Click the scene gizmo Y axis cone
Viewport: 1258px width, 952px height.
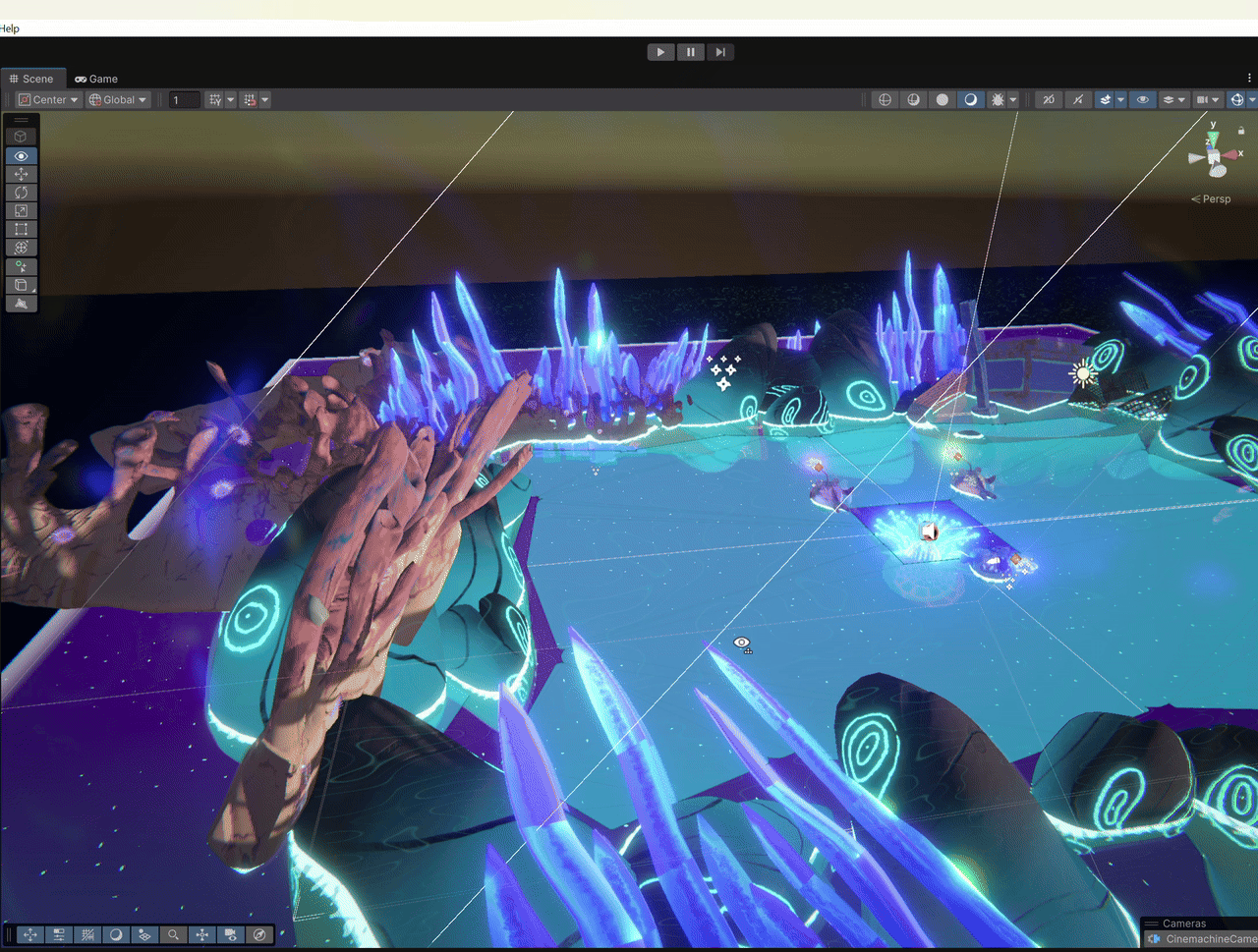tap(1214, 138)
